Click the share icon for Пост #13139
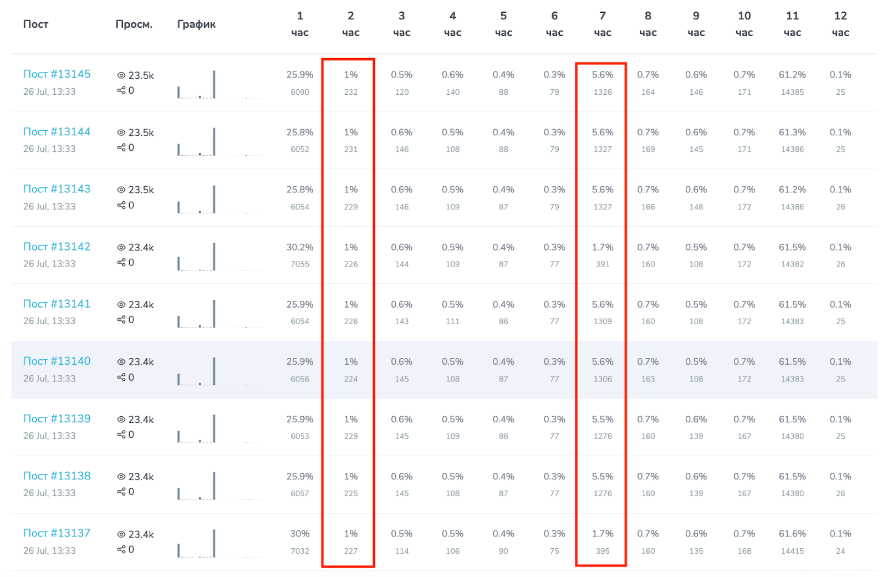The image size is (887, 577). coord(121,434)
